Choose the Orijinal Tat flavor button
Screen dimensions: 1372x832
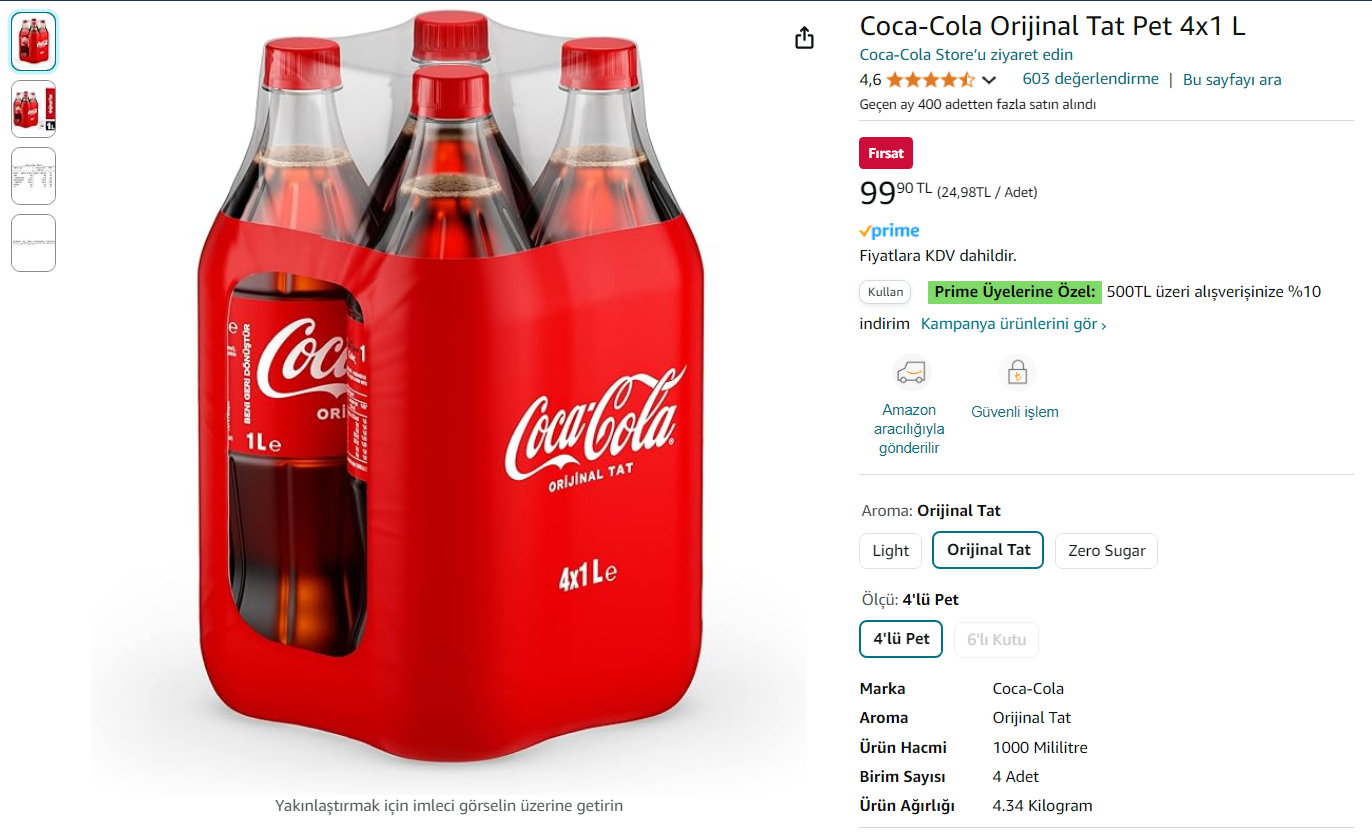pyautogui.click(x=988, y=550)
